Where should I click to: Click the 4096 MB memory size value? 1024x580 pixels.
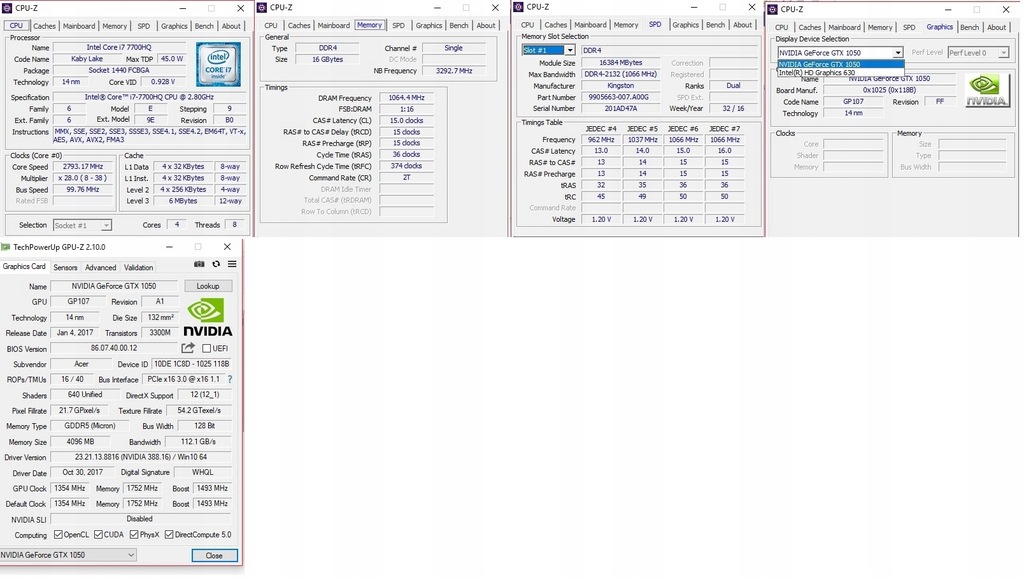(x=81, y=442)
